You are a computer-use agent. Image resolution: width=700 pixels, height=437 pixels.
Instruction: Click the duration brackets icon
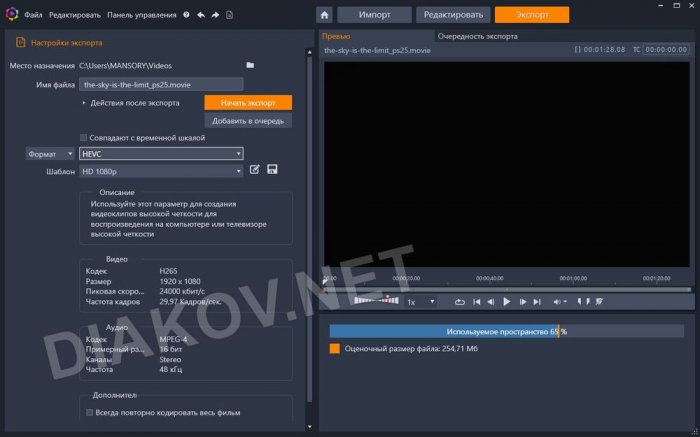[577, 50]
